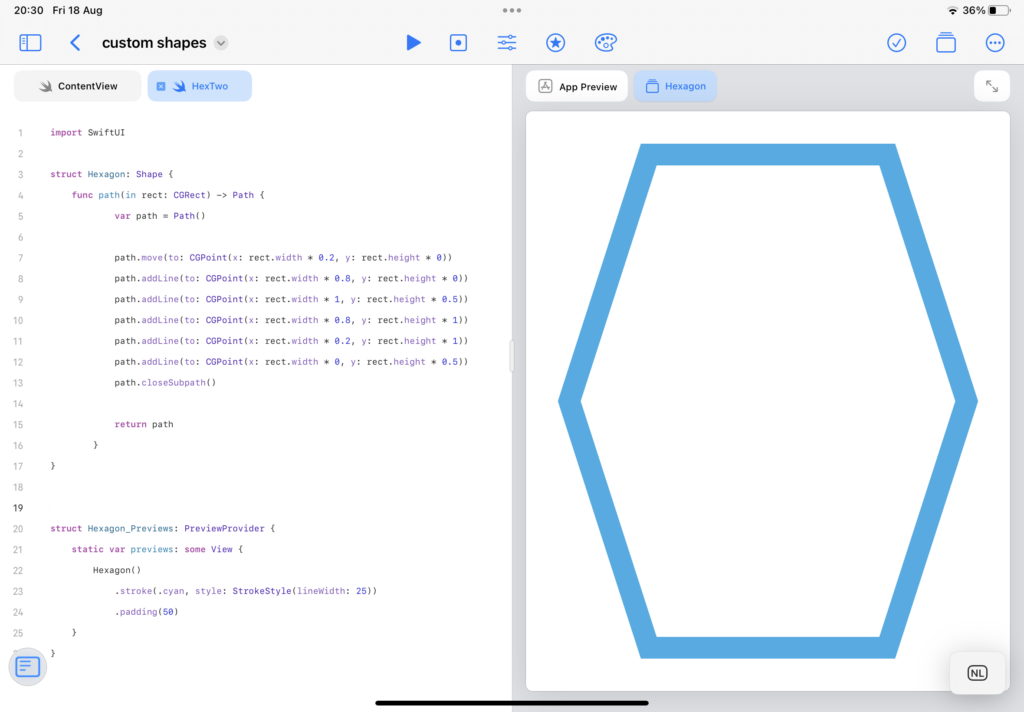This screenshot has width=1024, height=712.
Task: Expand the preview to fullscreen
Action: pyautogui.click(x=991, y=86)
